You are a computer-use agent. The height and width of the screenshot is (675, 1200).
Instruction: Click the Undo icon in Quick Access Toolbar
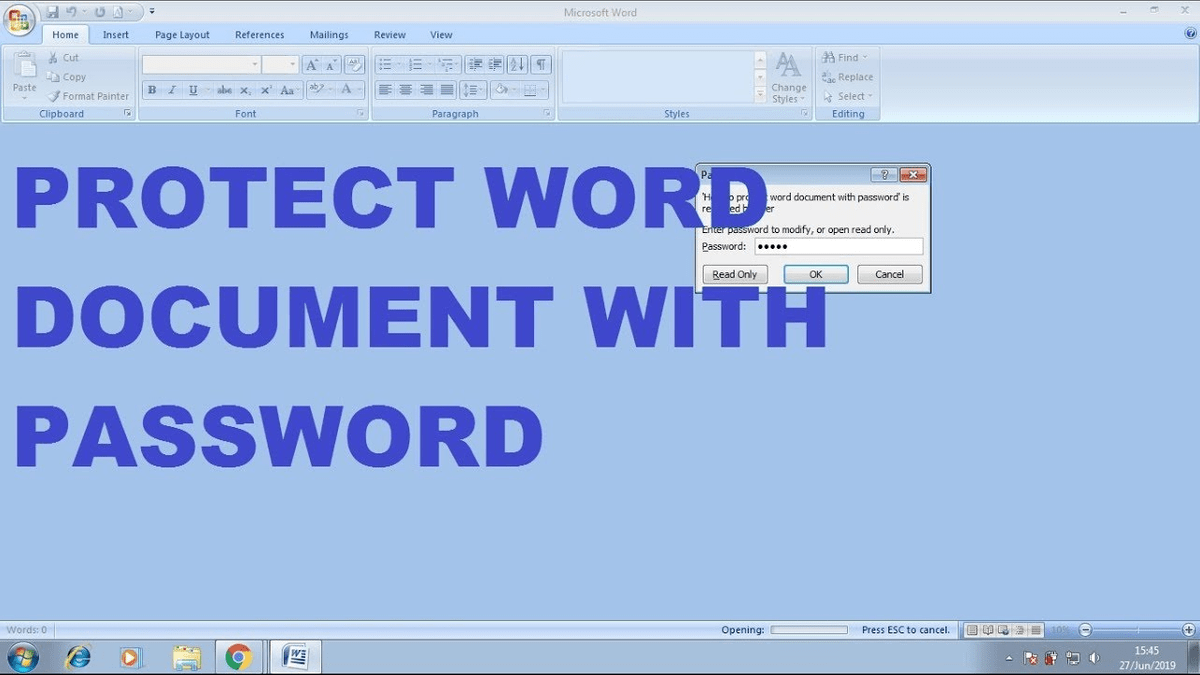point(73,11)
